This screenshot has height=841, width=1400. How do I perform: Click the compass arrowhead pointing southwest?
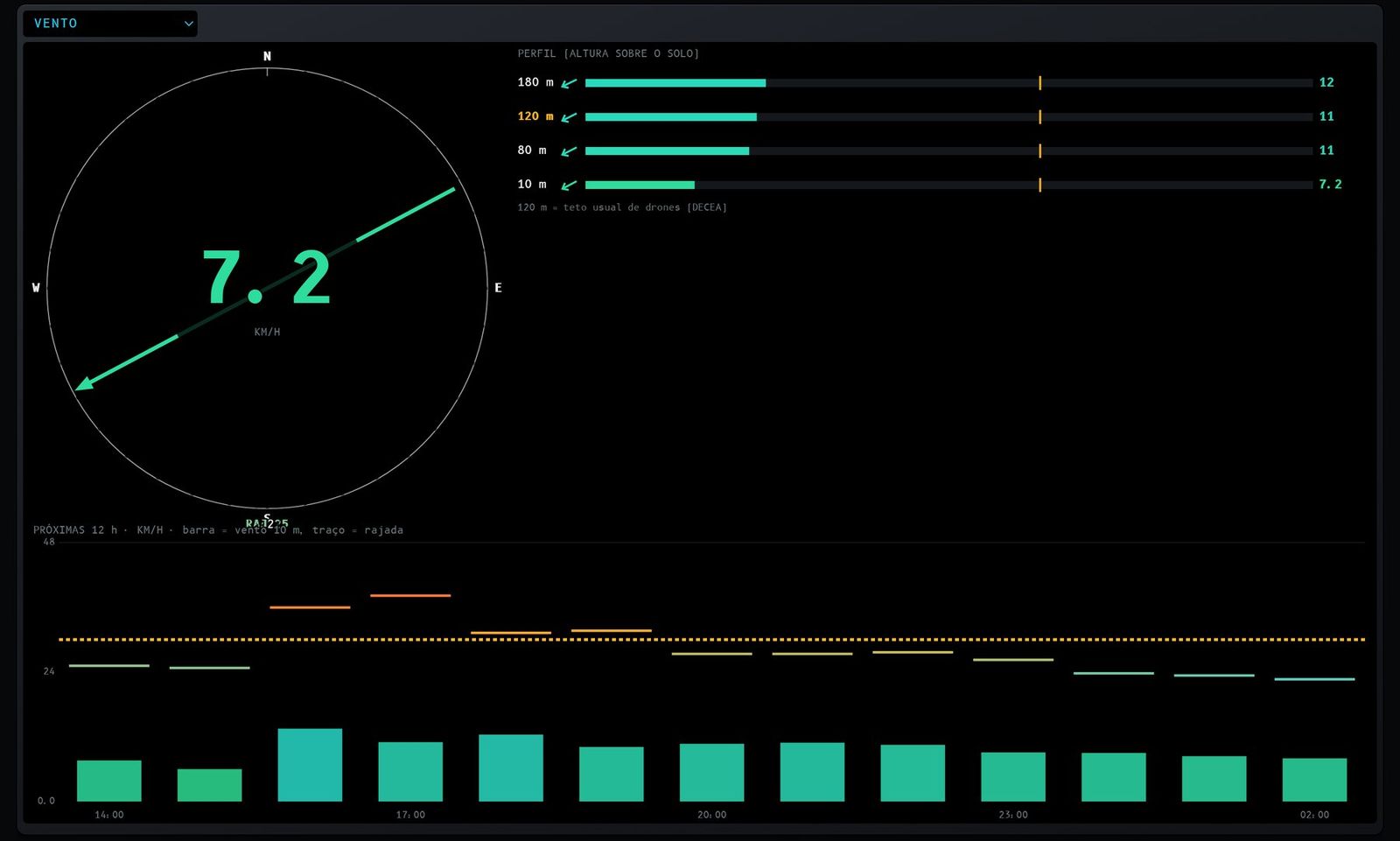pos(84,383)
